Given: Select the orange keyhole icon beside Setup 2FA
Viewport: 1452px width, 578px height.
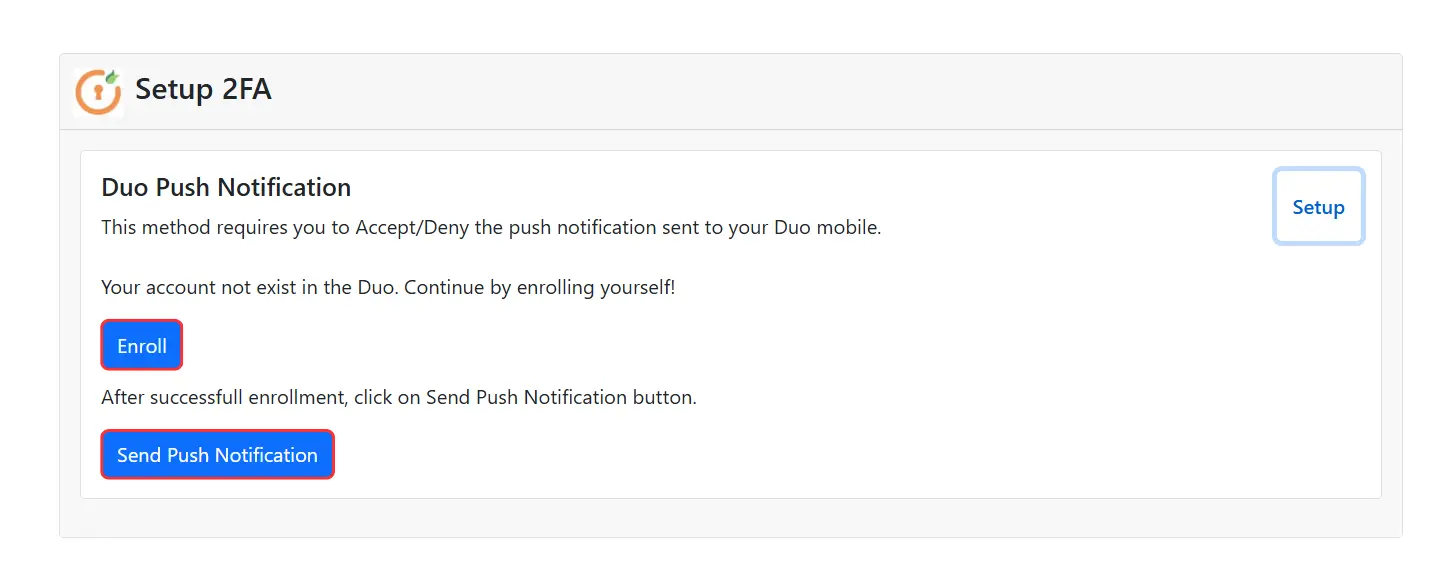Looking at the screenshot, I should (x=98, y=91).
